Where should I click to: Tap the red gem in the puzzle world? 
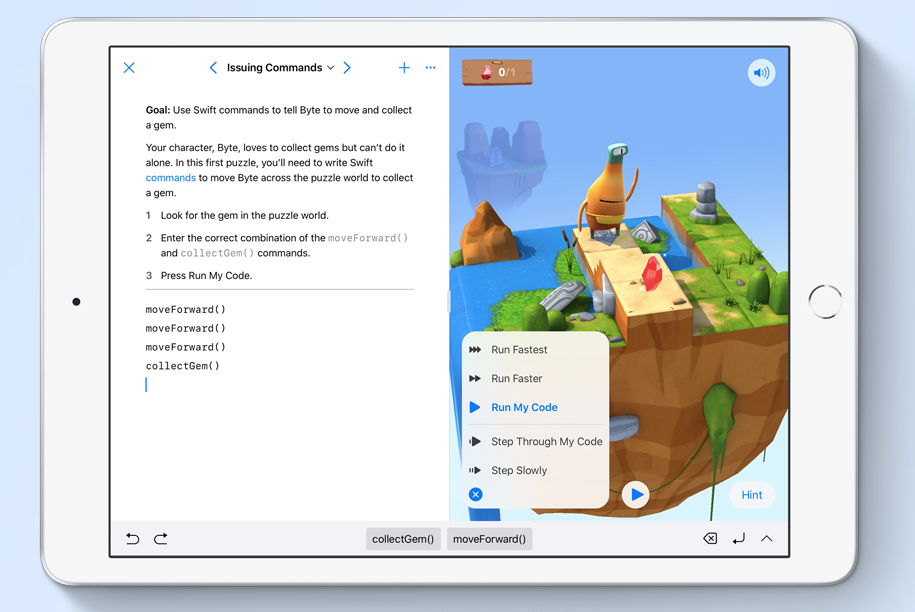[x=652, y=272]
